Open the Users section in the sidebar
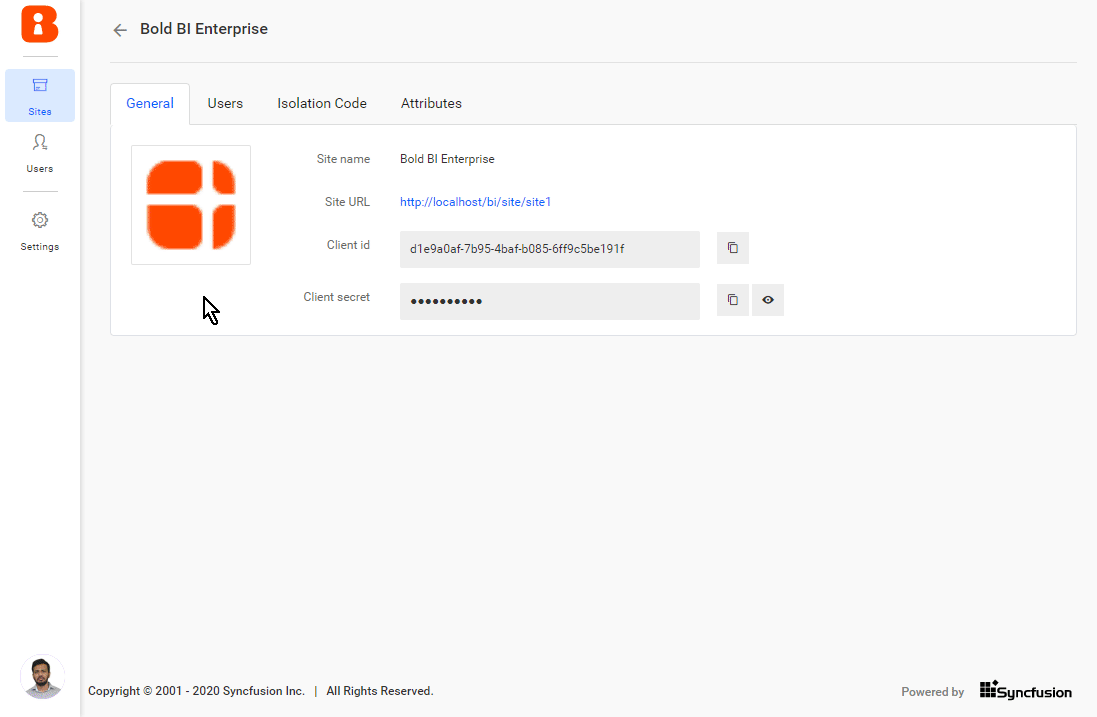This screenshot has width=1097, height=717. tap(39, 153)
